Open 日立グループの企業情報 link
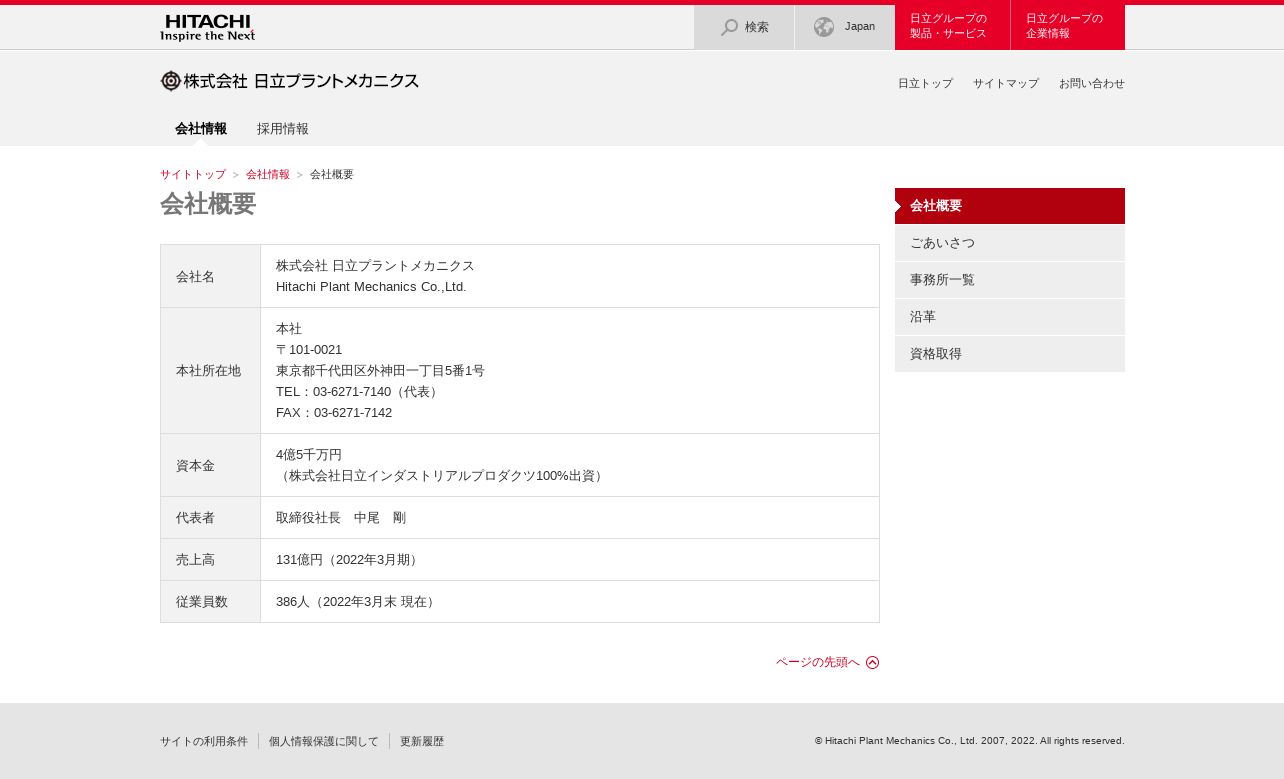This screenshot has width=1284, height=779. pos(1068,27)
